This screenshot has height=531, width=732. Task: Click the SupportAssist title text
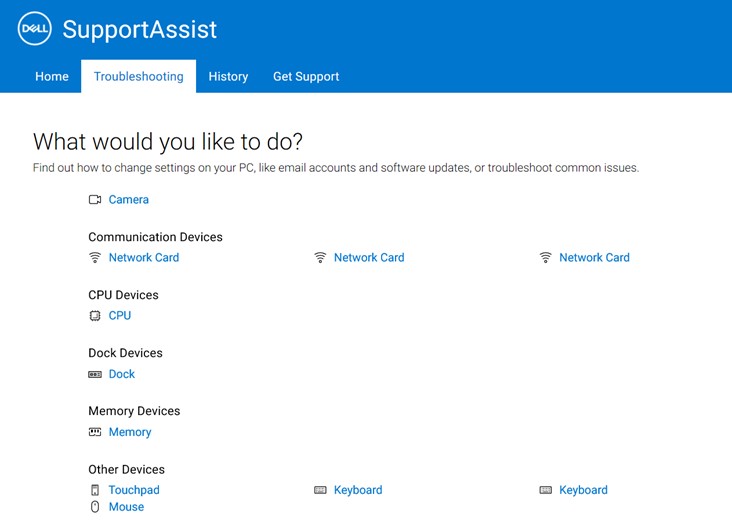[140, 29]
